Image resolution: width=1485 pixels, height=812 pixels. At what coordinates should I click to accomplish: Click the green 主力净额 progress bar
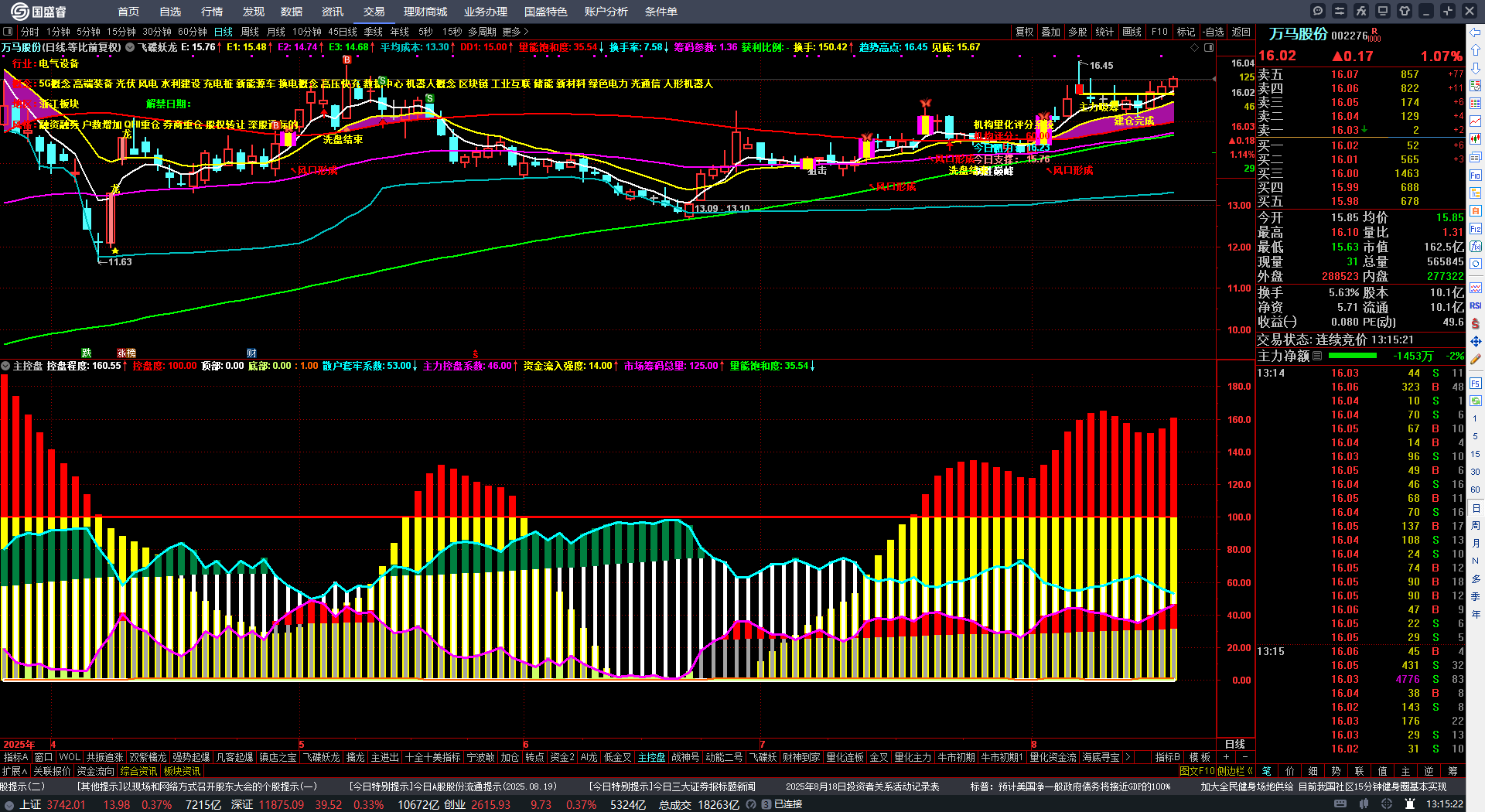[1352, 356]
